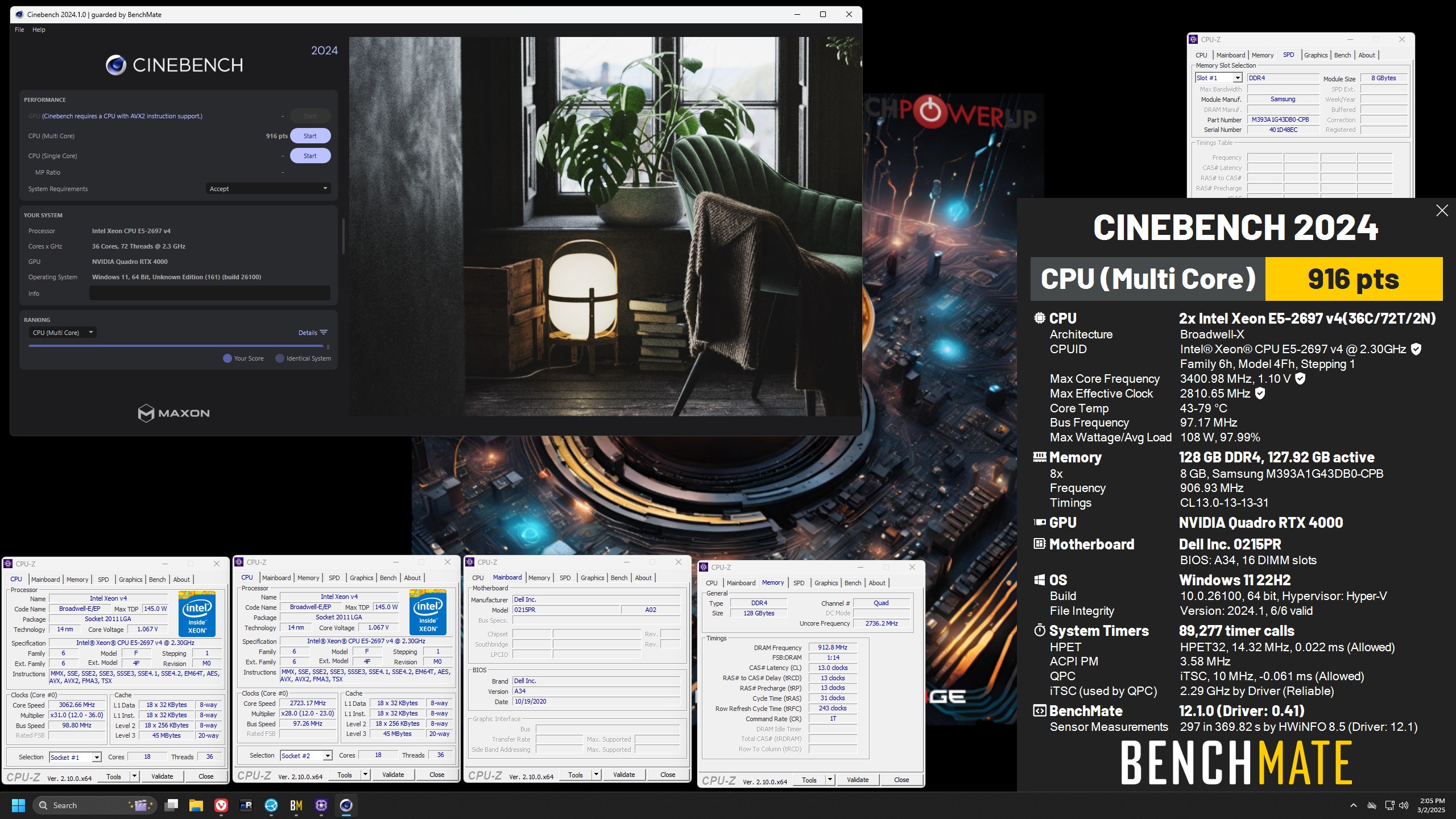1456x819 pixels.
Task: Open the System Requirements Accept dropdown
Action: [268, 189]
